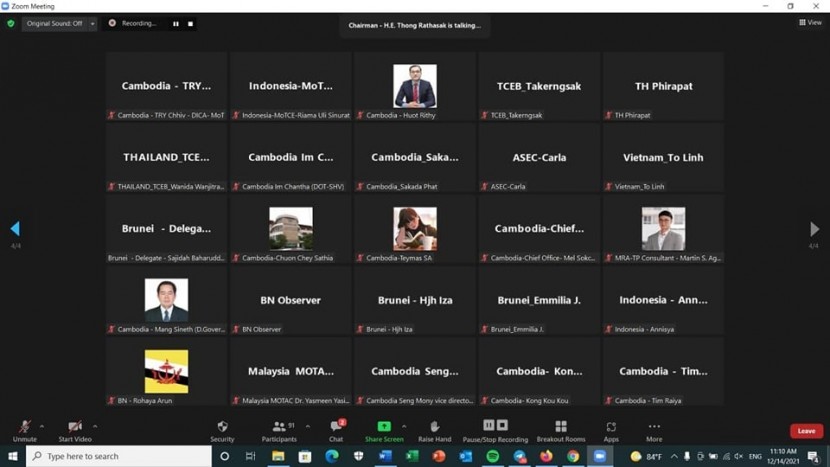The width and height of the screenshot is (830, 467).
Task: Open the Chat panel
Action: pyautogui.click(x=336, y=430)
